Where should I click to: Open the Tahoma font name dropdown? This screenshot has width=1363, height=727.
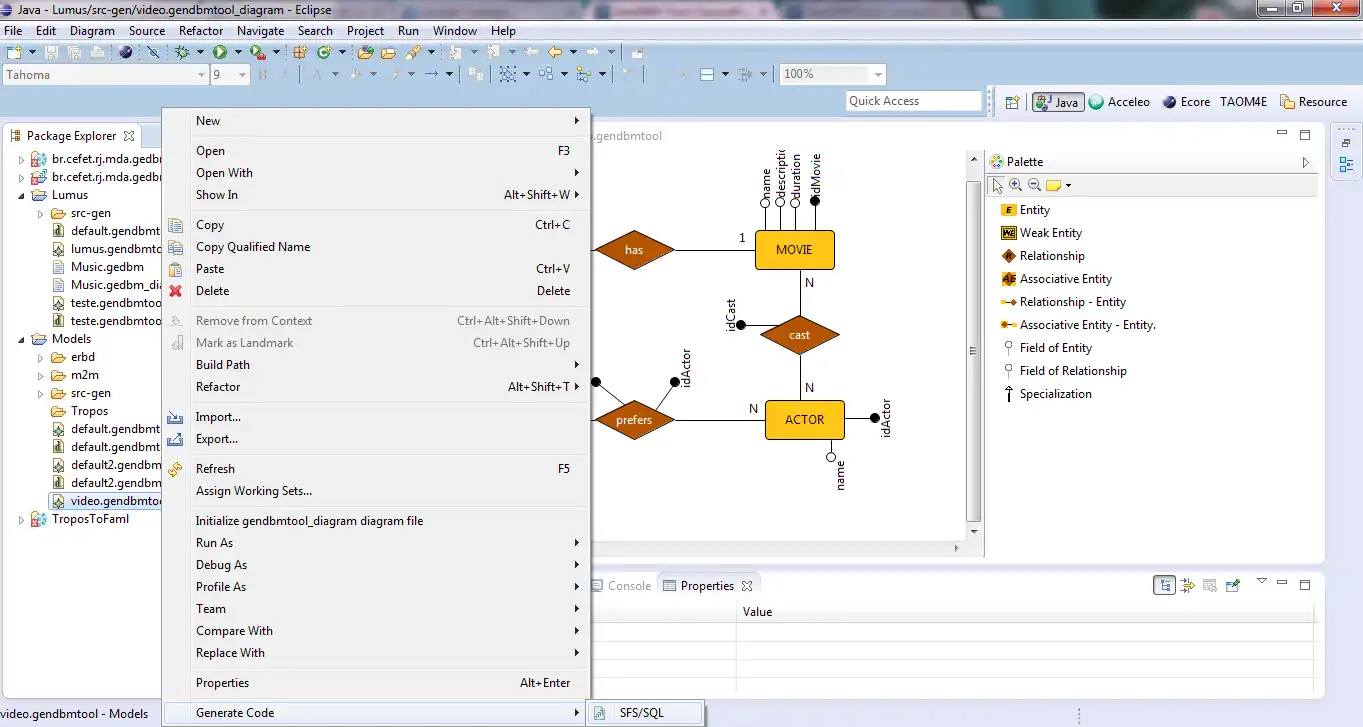(200, 75)
